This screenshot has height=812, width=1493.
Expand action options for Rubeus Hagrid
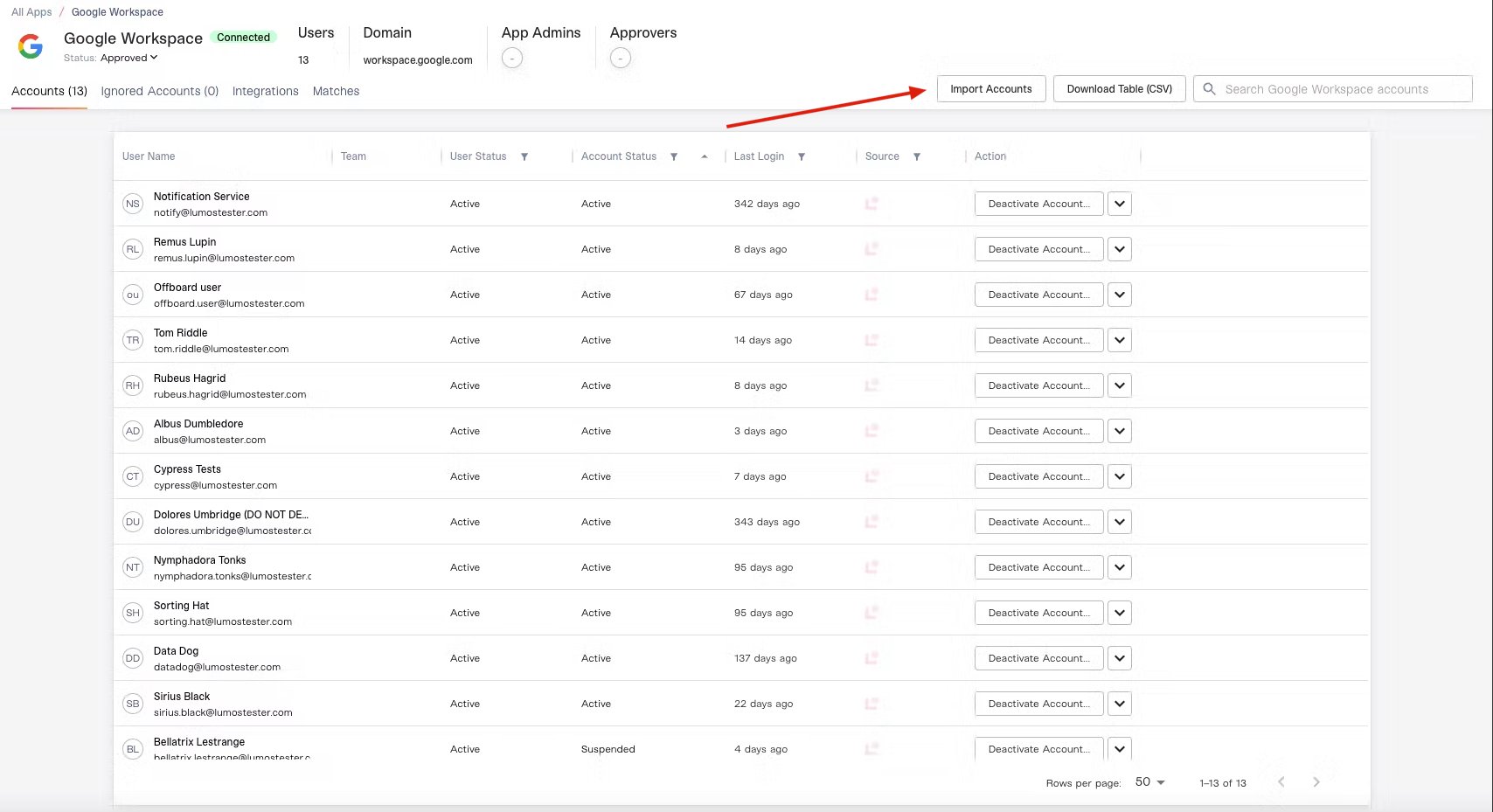1120,385
